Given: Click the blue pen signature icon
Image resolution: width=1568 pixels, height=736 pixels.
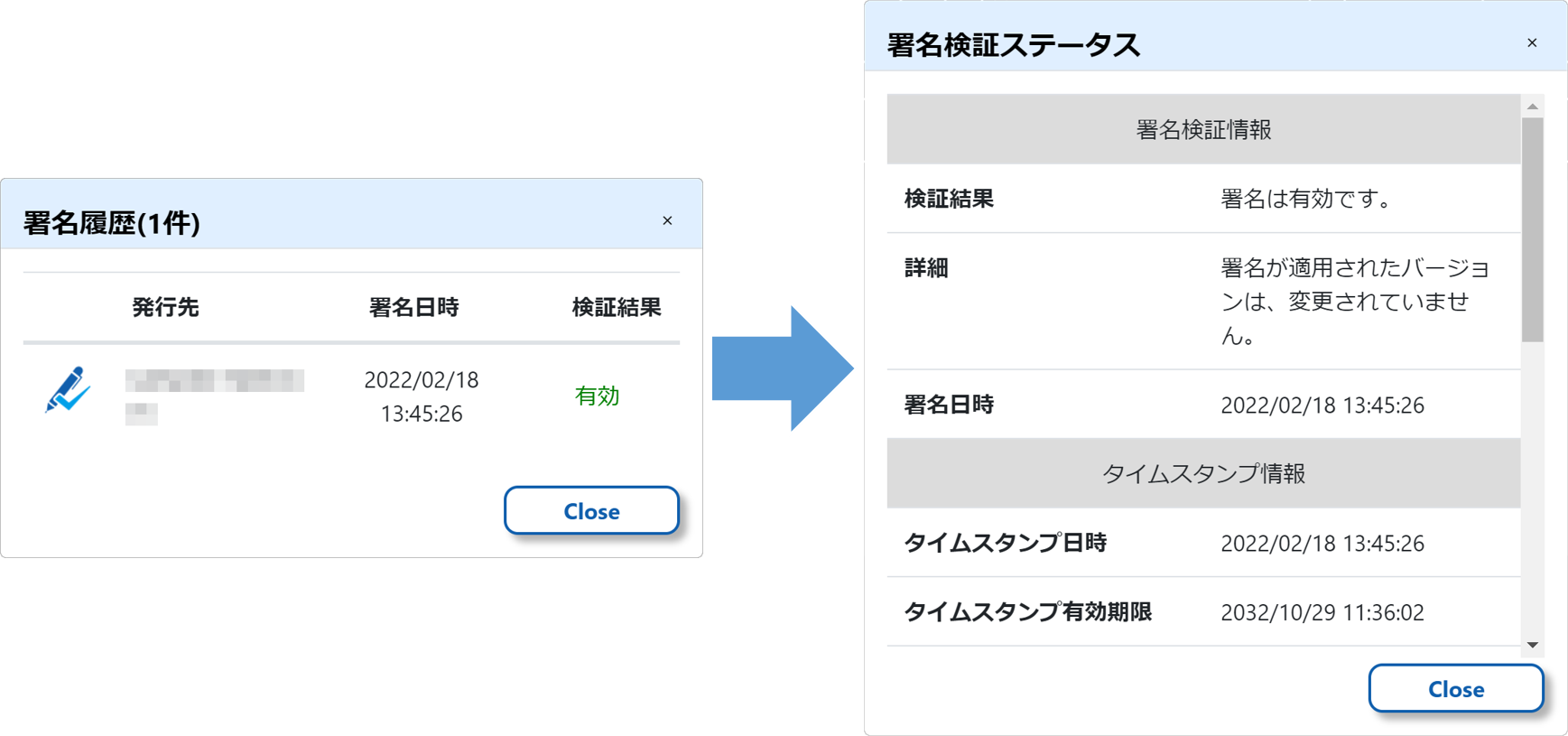Looking at the screenshot, I should 68,390.
